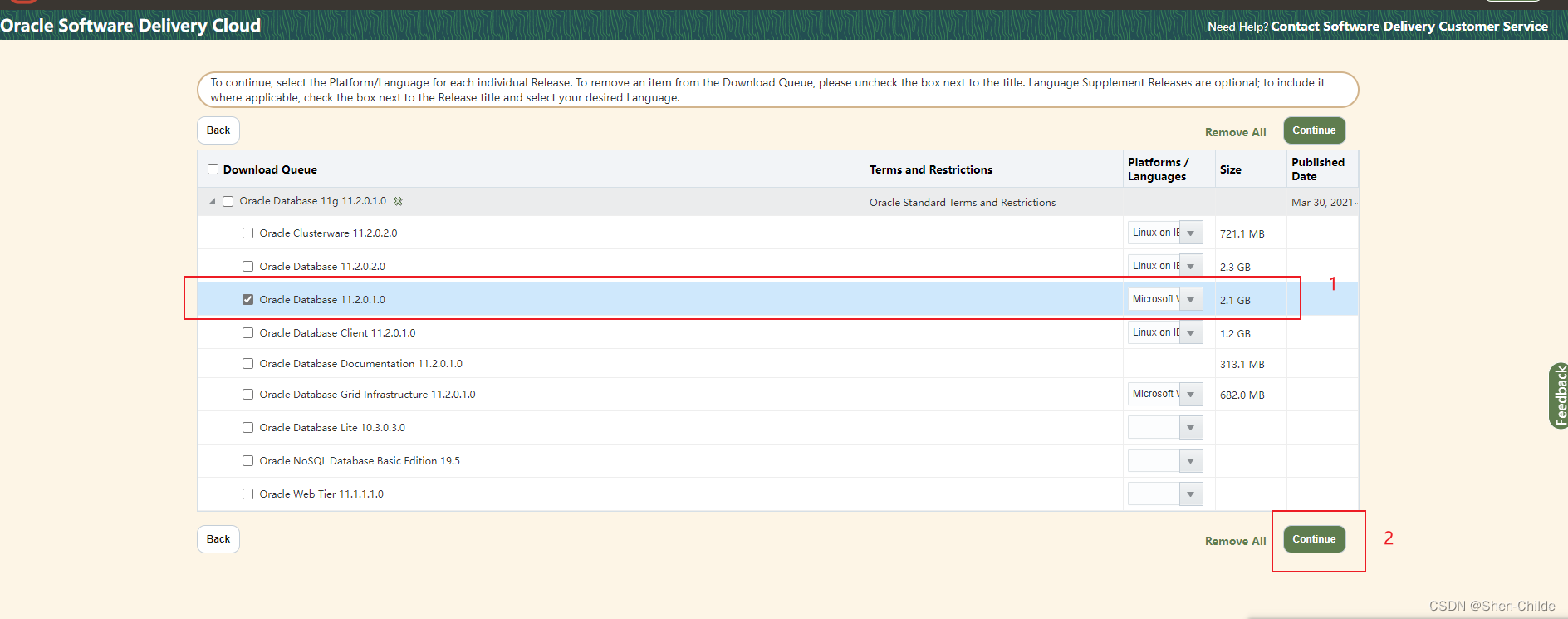The width and height of the screenshot is (1568, 619).
Task: Select the Oracle Database Lite 10.3.0.3.0 label
Action: tap(332, 428)
